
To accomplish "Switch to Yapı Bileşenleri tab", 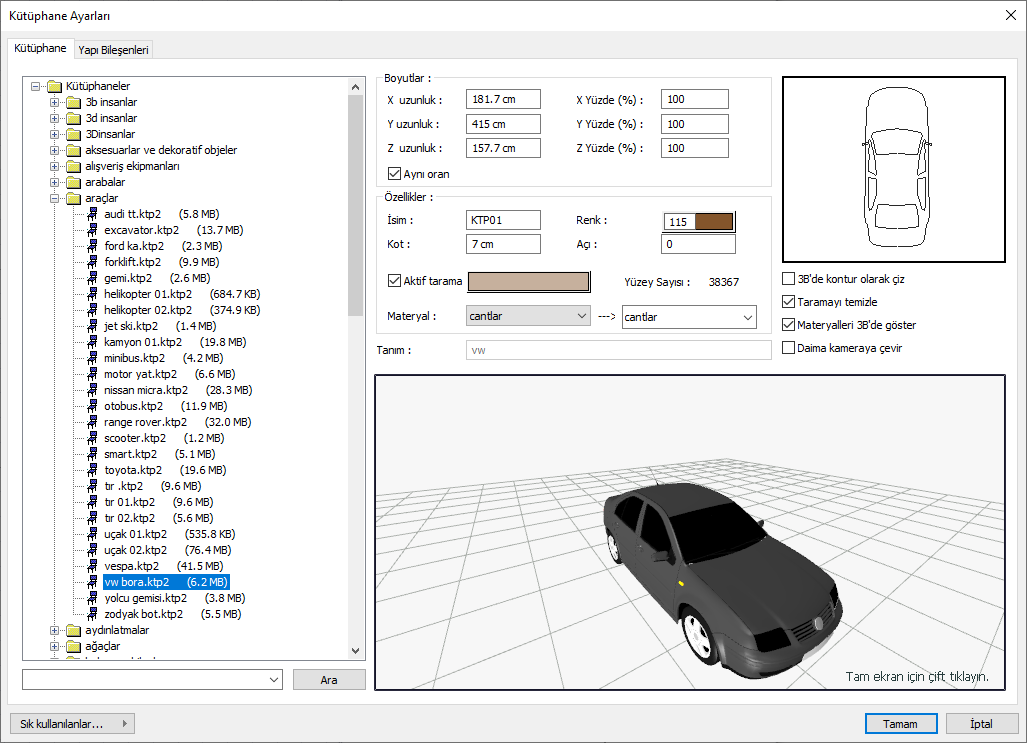I will point(113,49).
